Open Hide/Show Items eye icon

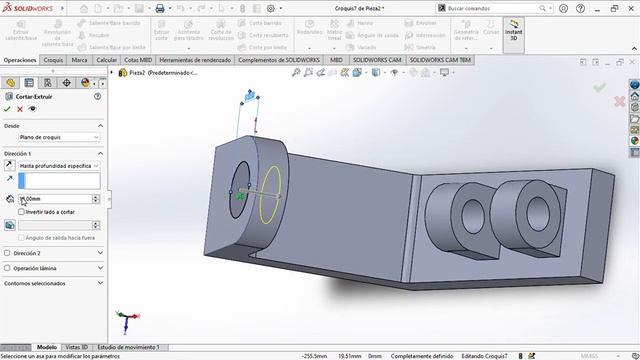394,73
